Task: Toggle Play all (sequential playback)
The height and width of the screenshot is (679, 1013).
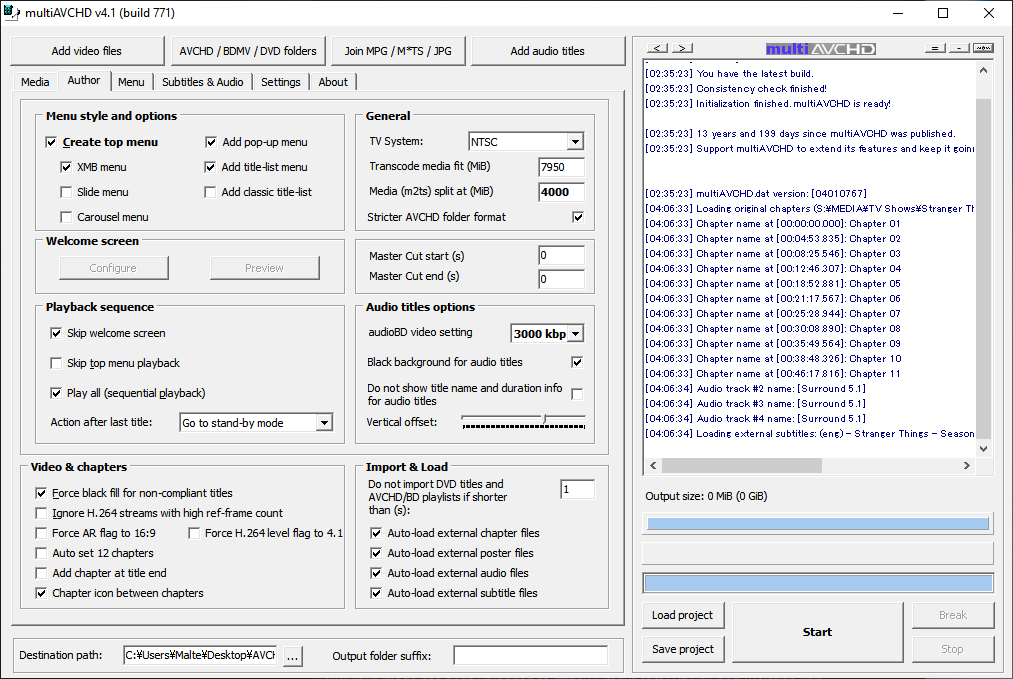Action: click(56, 393)
